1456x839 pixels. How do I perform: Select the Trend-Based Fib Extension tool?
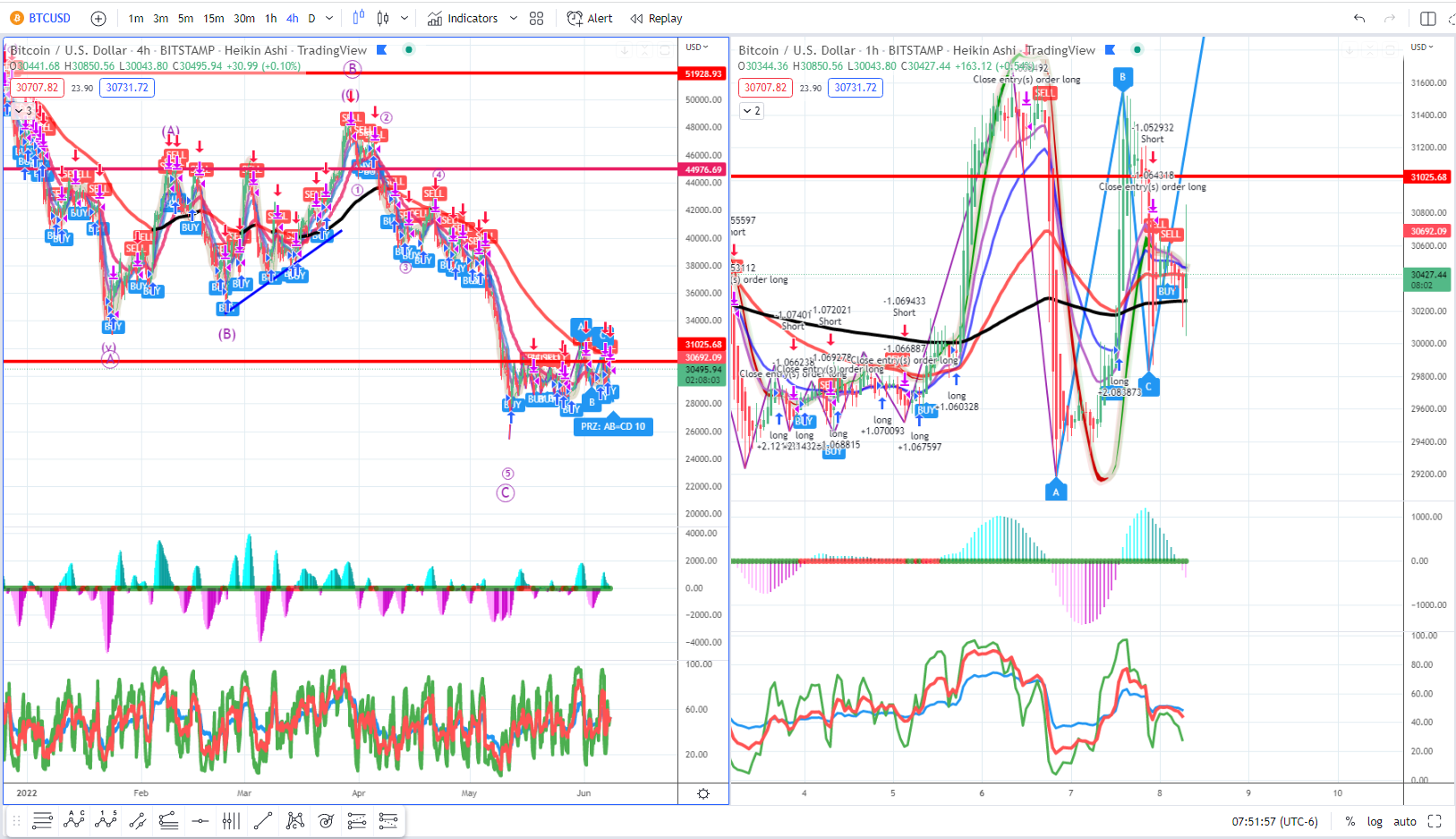coord(168,820)
